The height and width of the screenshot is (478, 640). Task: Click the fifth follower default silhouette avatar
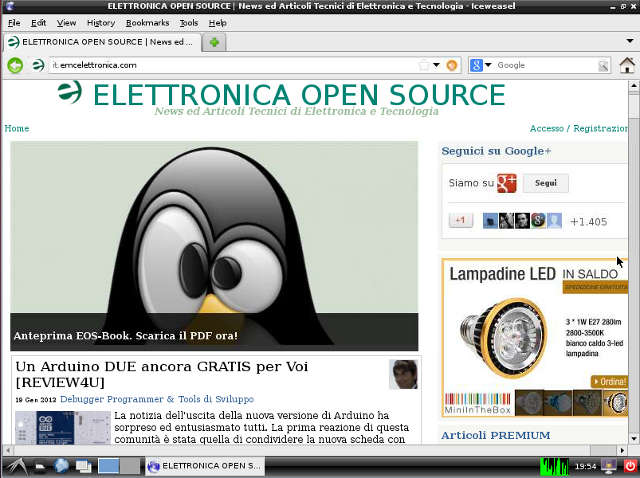click(554, 221)
